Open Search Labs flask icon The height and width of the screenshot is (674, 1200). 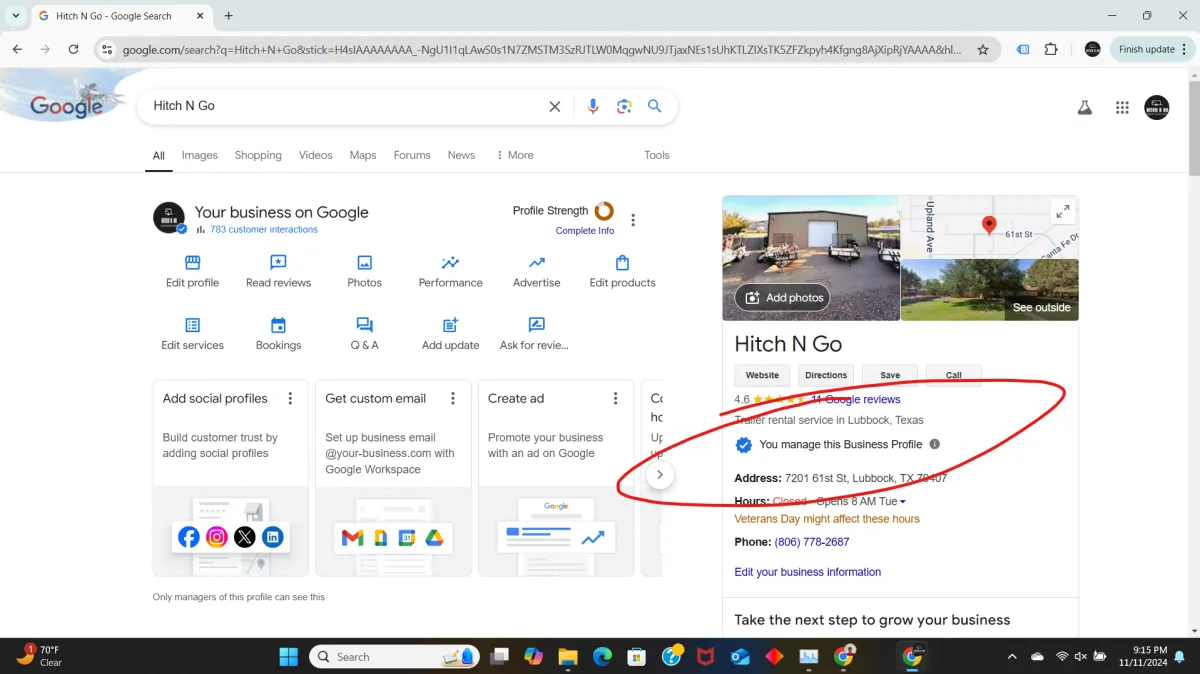[1085, 108]
